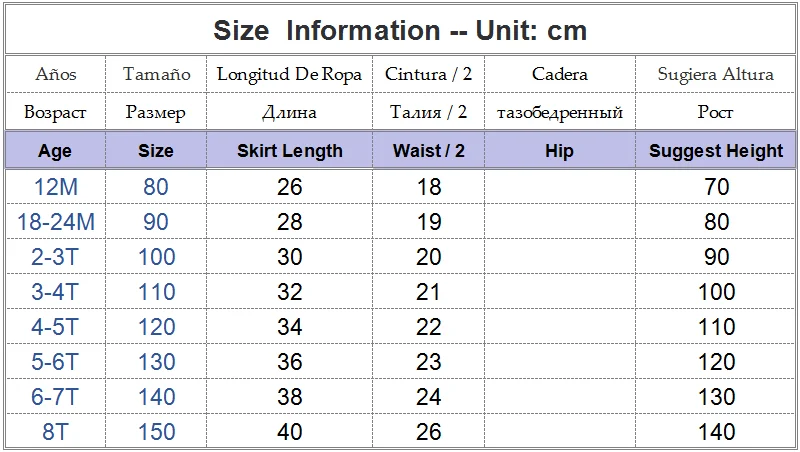The width and height of the screenshot is (800, 452).
Task: Click suggested height value 140
Action: 716,432
